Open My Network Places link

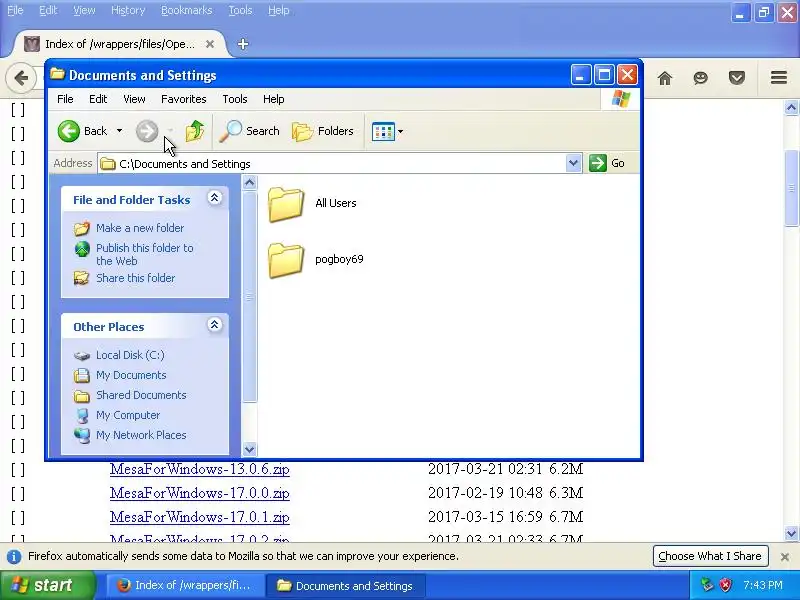click(x=141, y=435)
